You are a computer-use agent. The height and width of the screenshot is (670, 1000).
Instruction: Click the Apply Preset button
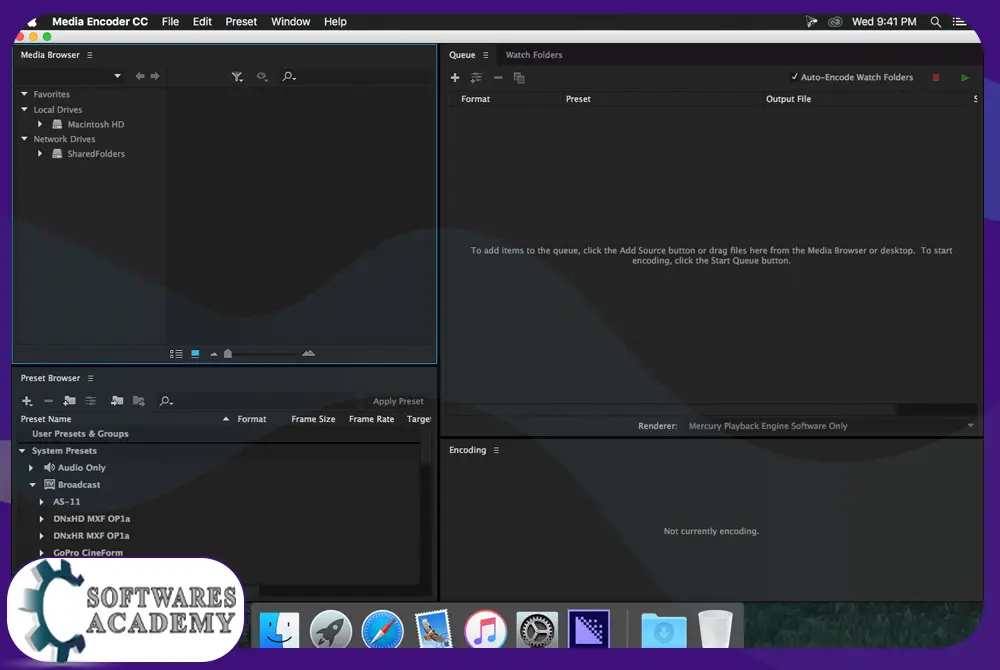[x=398, y=401]
